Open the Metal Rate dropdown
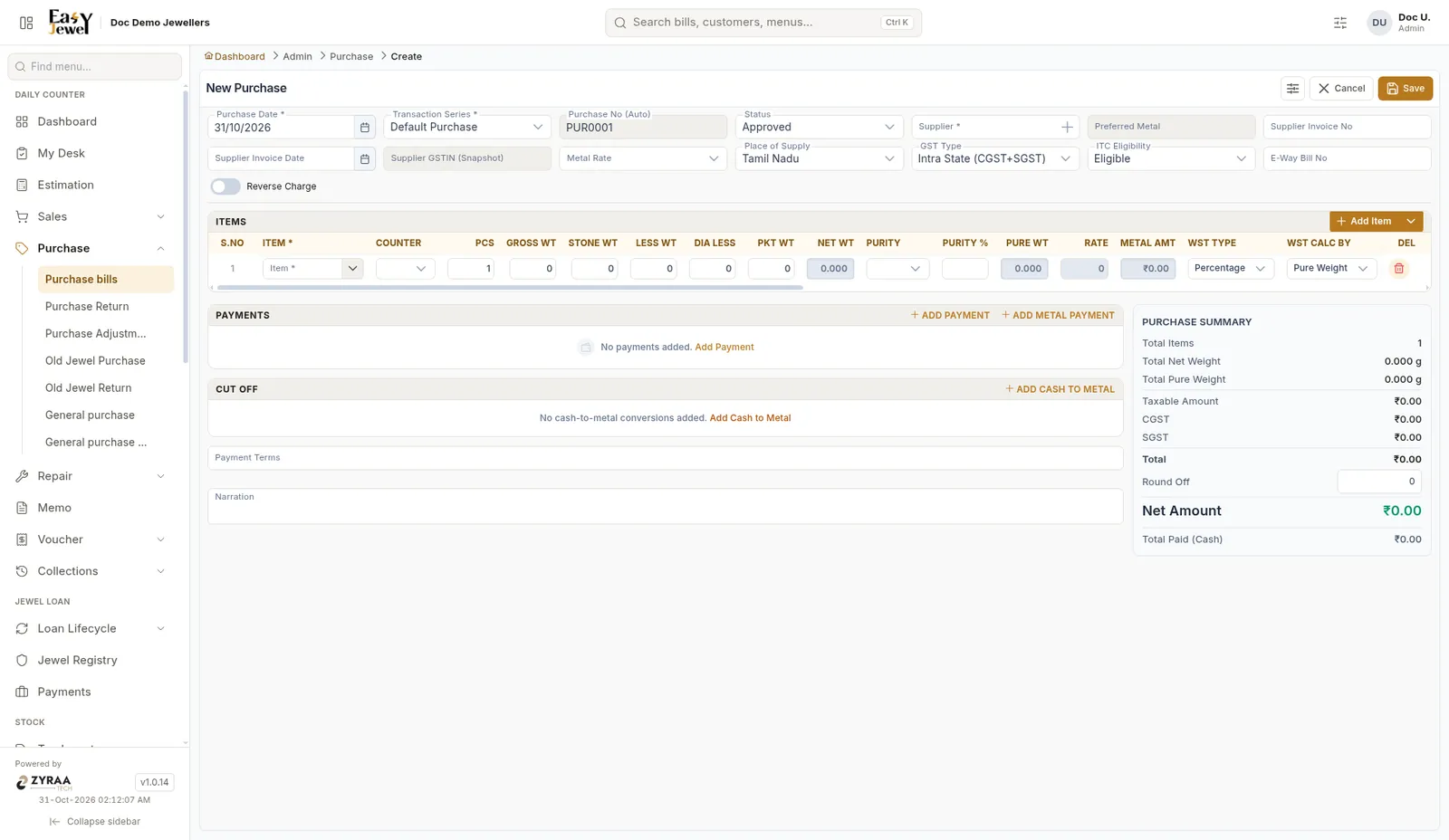Screen dimensions: 1449x840 coord(642,158)
